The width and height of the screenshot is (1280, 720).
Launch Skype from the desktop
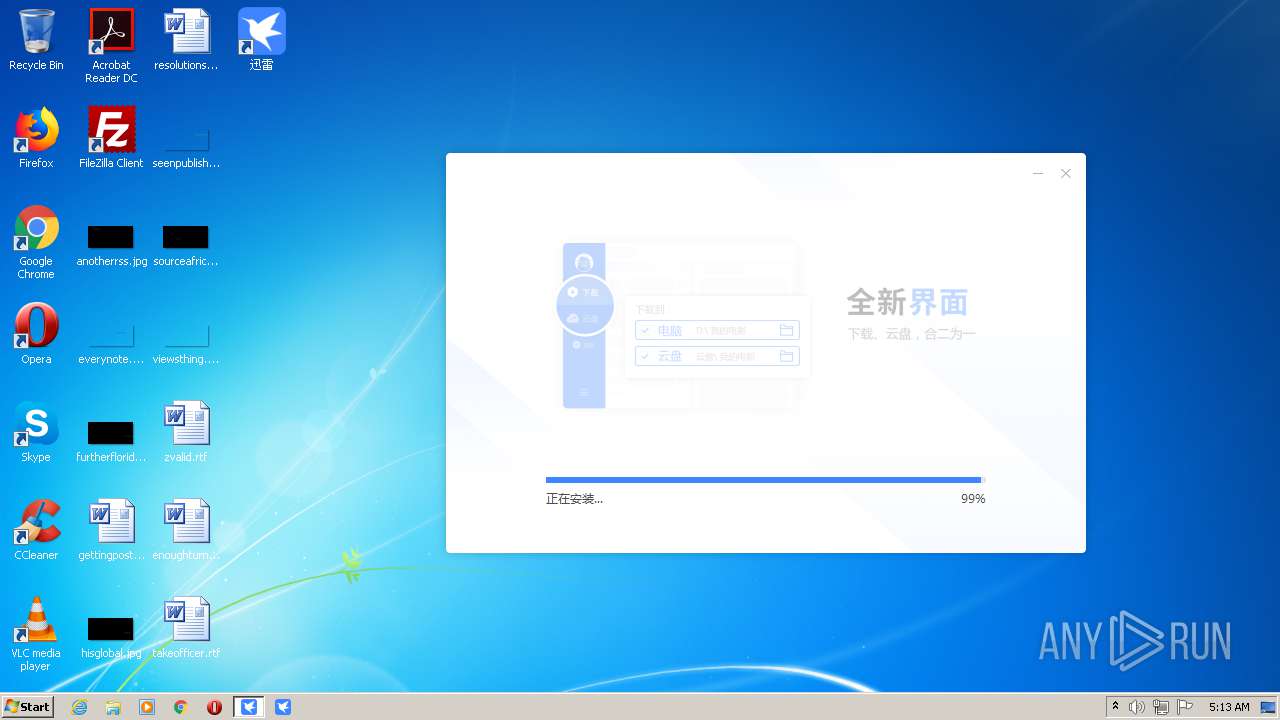[x=36, y=432]
